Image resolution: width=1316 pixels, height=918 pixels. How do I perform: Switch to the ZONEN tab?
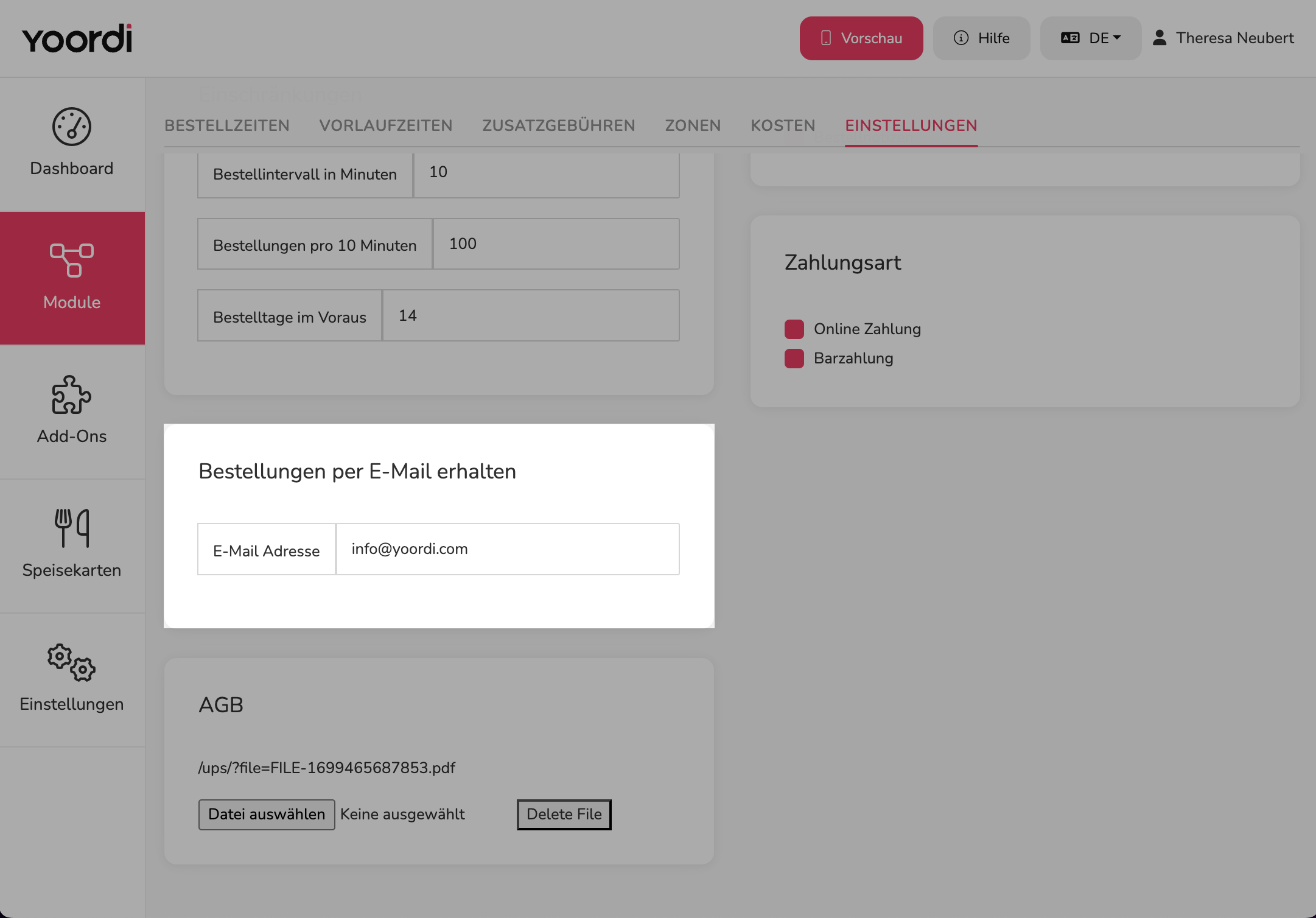click(693, 125)
